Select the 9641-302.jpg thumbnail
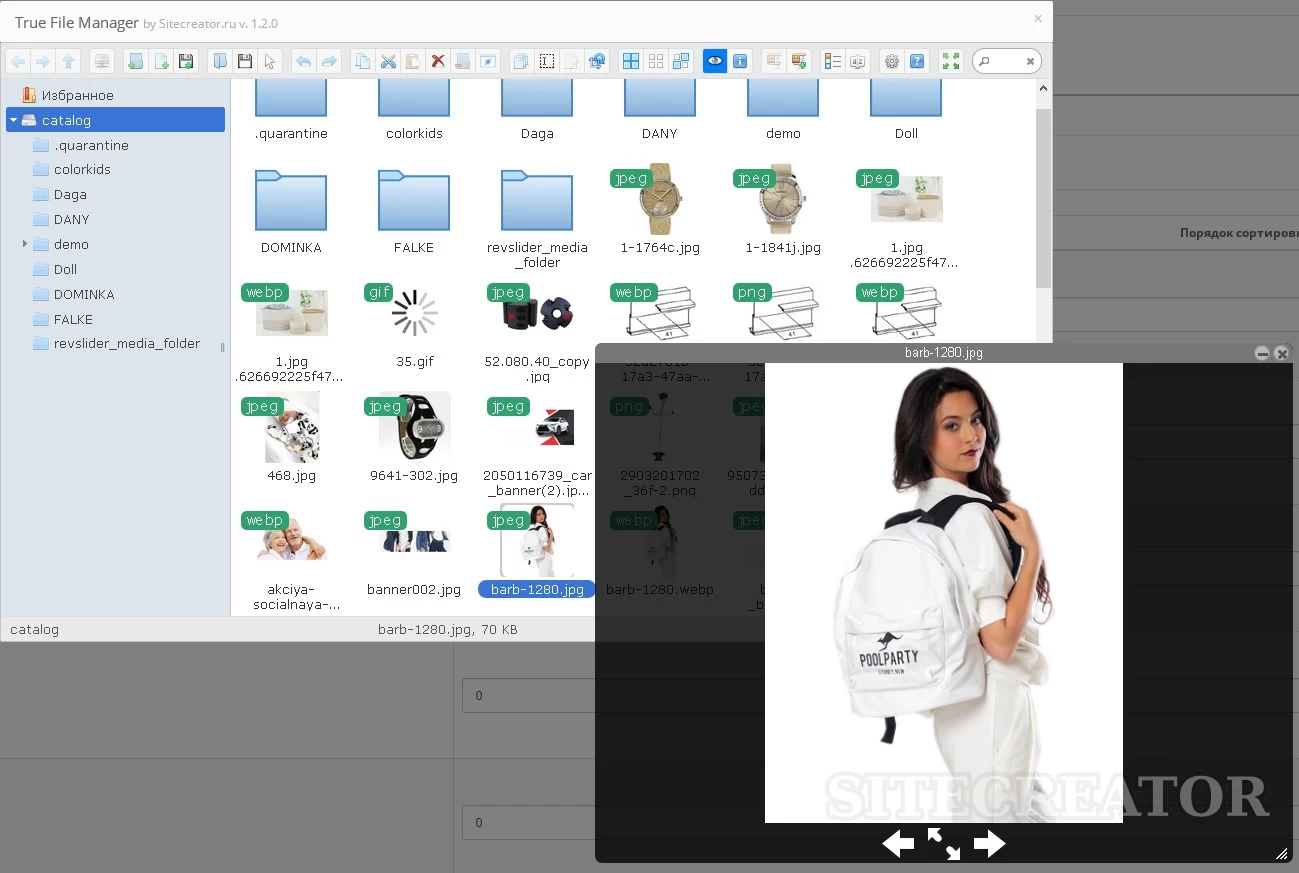The width and height of the screenshot is (1299, 873). point(414,427)
